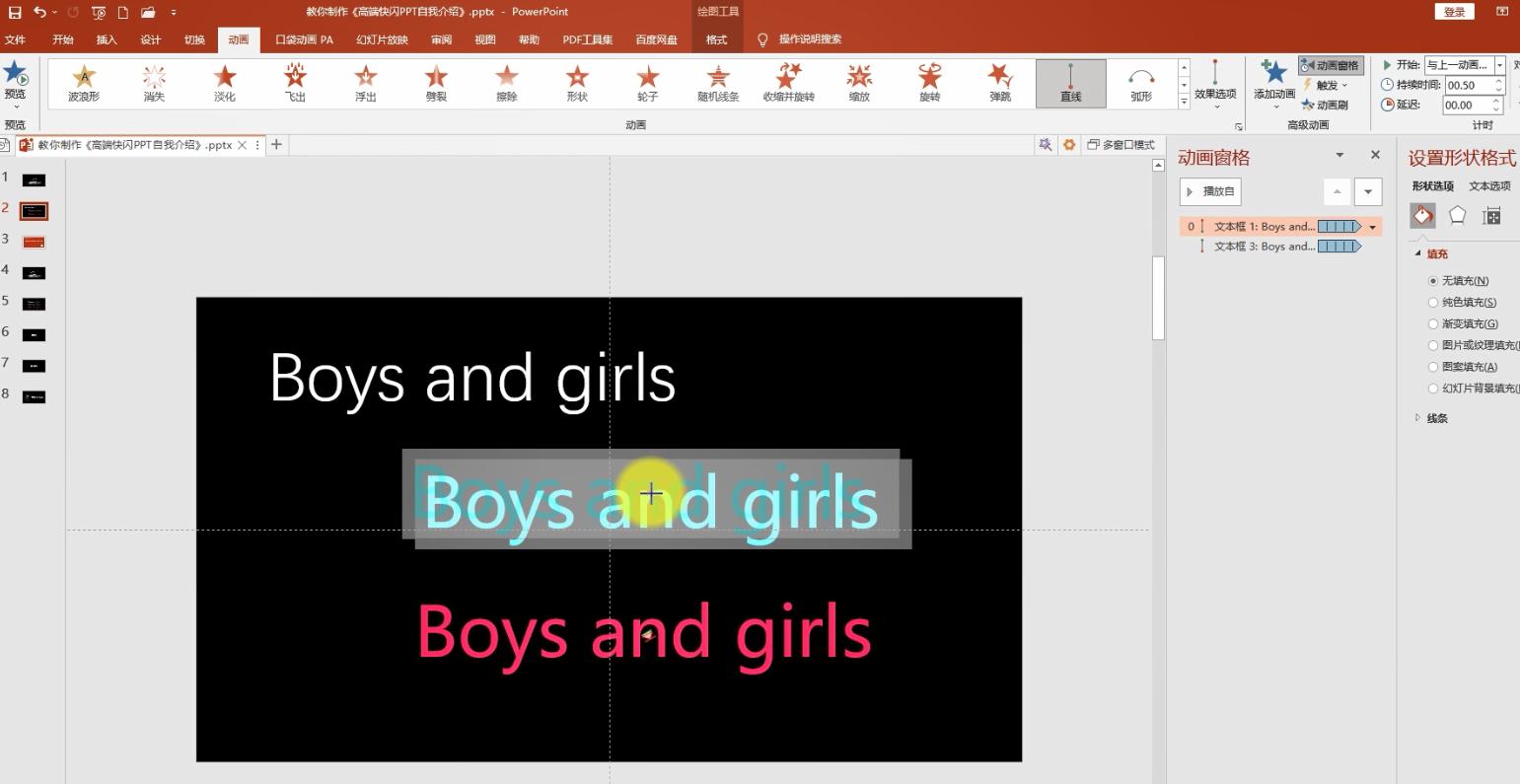This screenshot has width=1520, height=784.
Task: Open the 幻灯片放映 (Slide Show) tab
Action: pyautogui.click(x=382, y=39)
